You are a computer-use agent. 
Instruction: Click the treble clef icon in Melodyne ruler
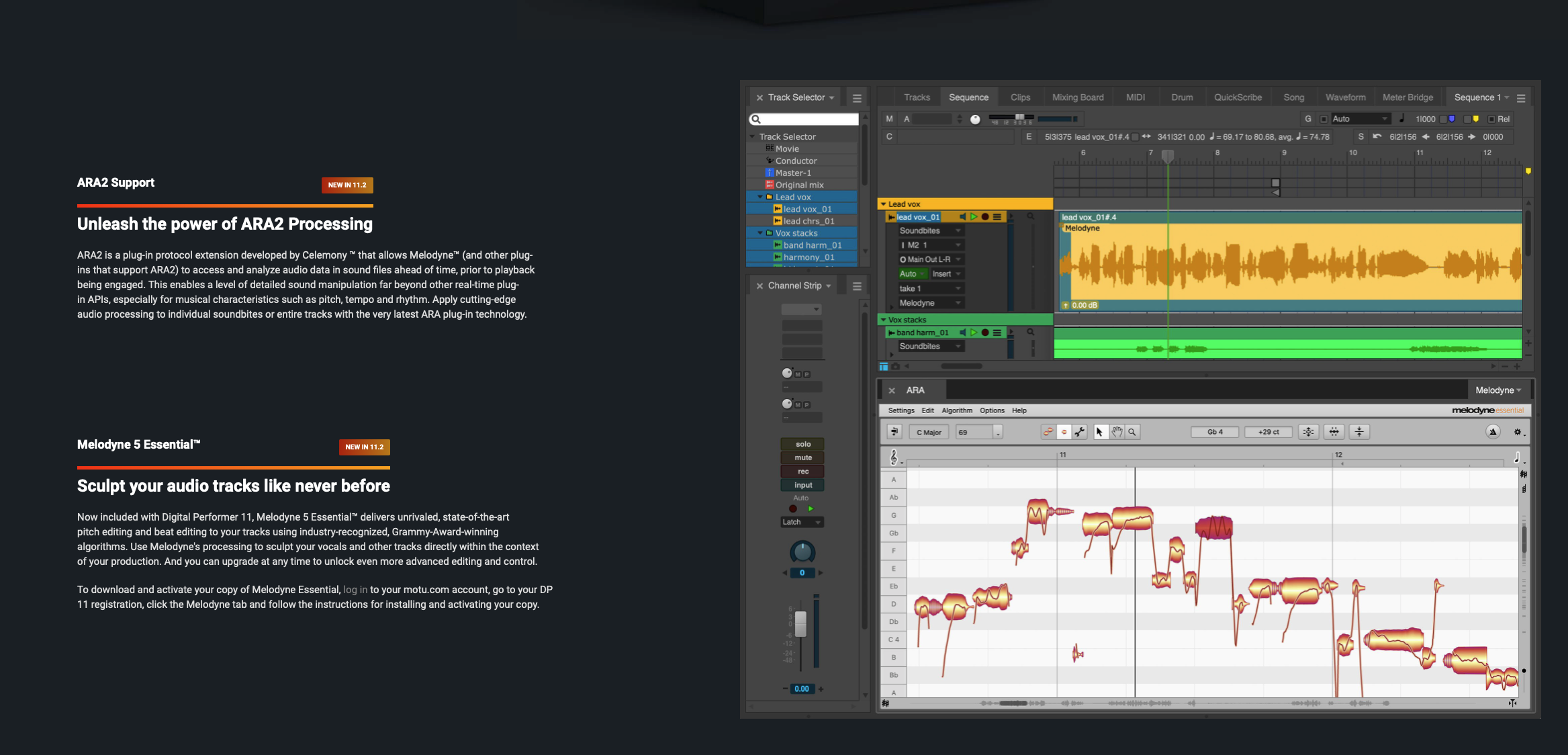(x=894, y=457)
